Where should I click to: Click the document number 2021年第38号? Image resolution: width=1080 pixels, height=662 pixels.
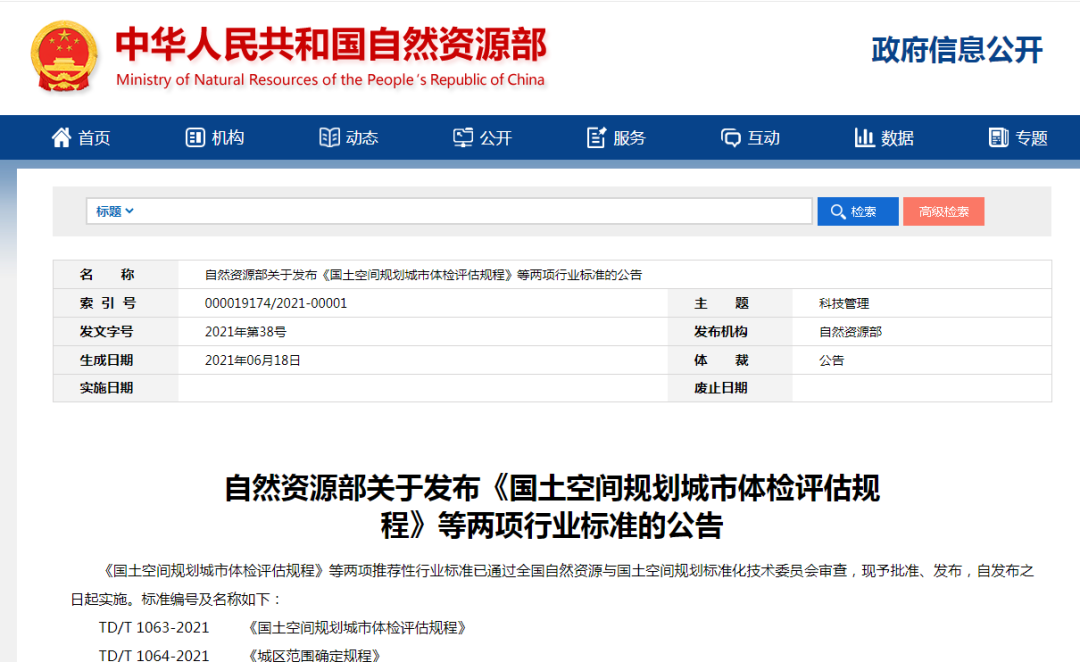pyautogui.click(x=245, y=332)
